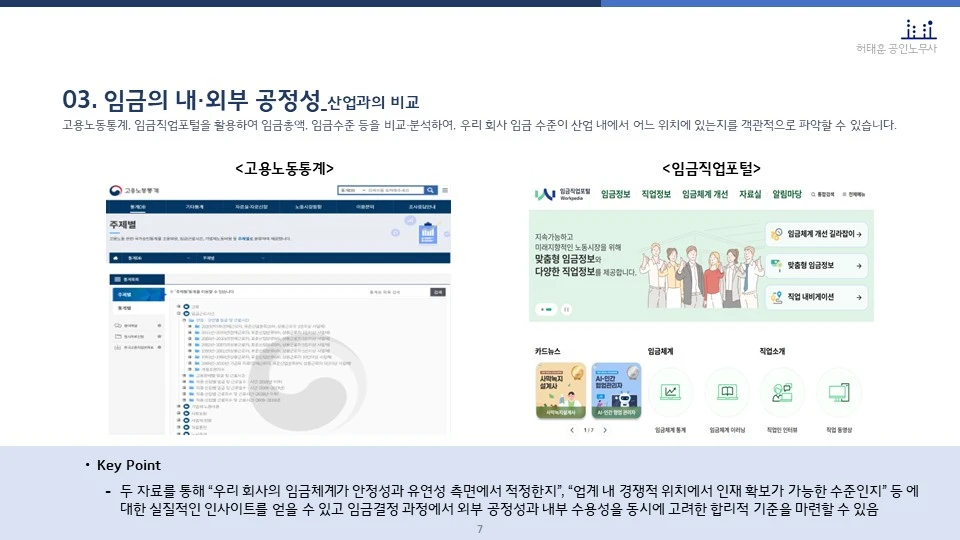The height and width of the screenshot is (540, 960).
Task: Open the hamburger menu in 고용노동통계 header
Action: [x=445, y=190]
